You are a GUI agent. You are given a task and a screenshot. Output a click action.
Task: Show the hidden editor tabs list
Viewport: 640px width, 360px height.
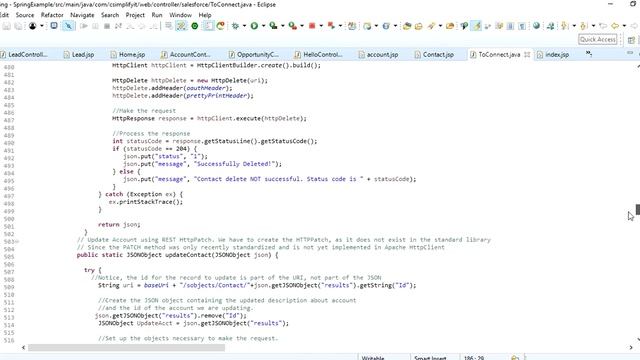pos(589,53)
